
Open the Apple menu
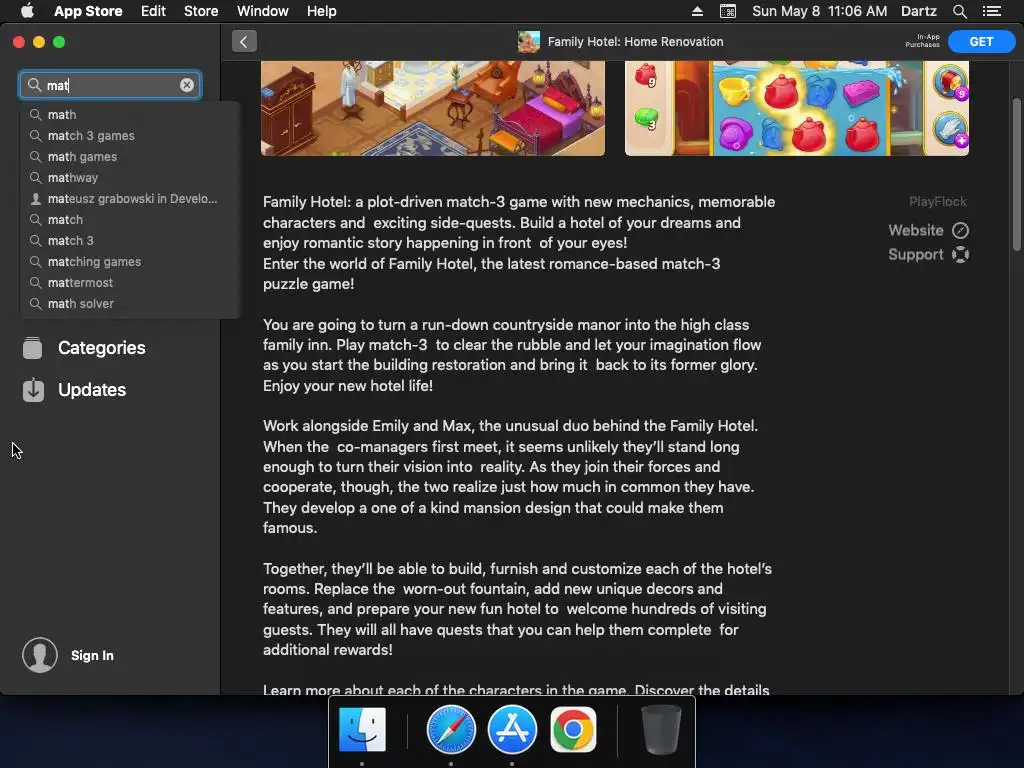pos(27,11)
